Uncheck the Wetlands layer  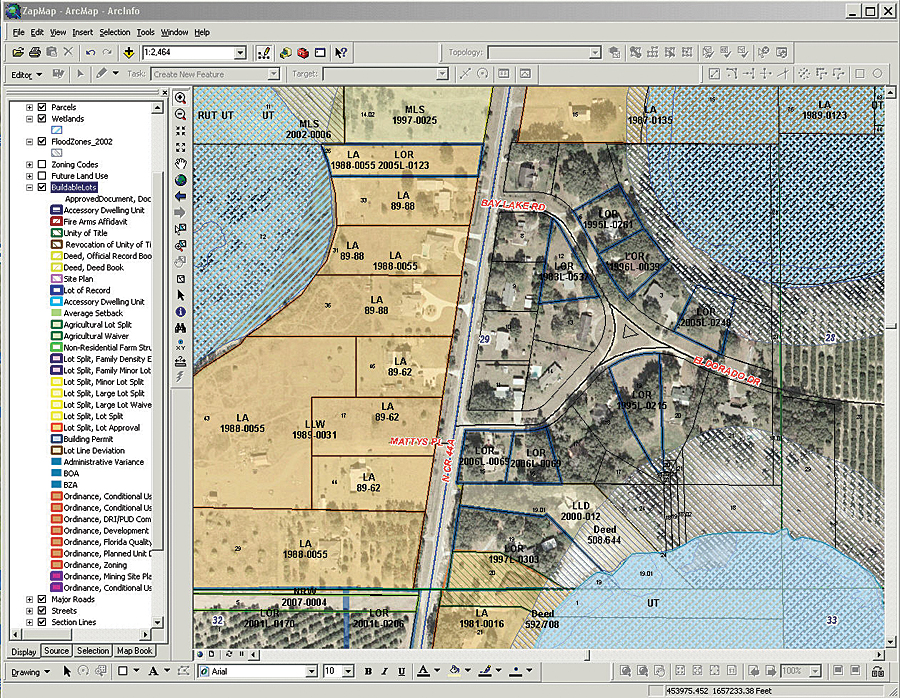(x=41, y=119)
